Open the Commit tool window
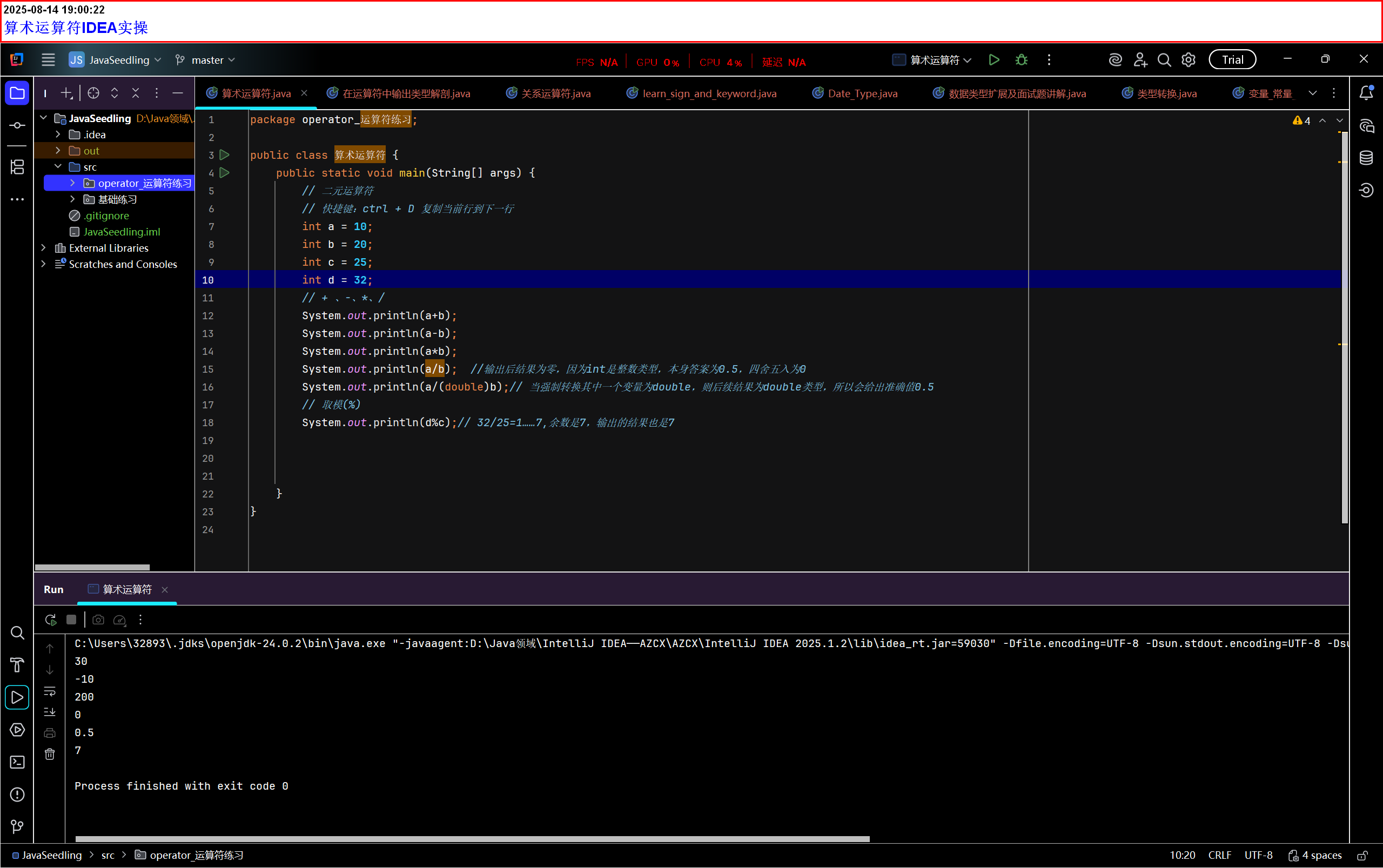The width and height of the screenshot is (1383, 868). [x=17, y=125]
